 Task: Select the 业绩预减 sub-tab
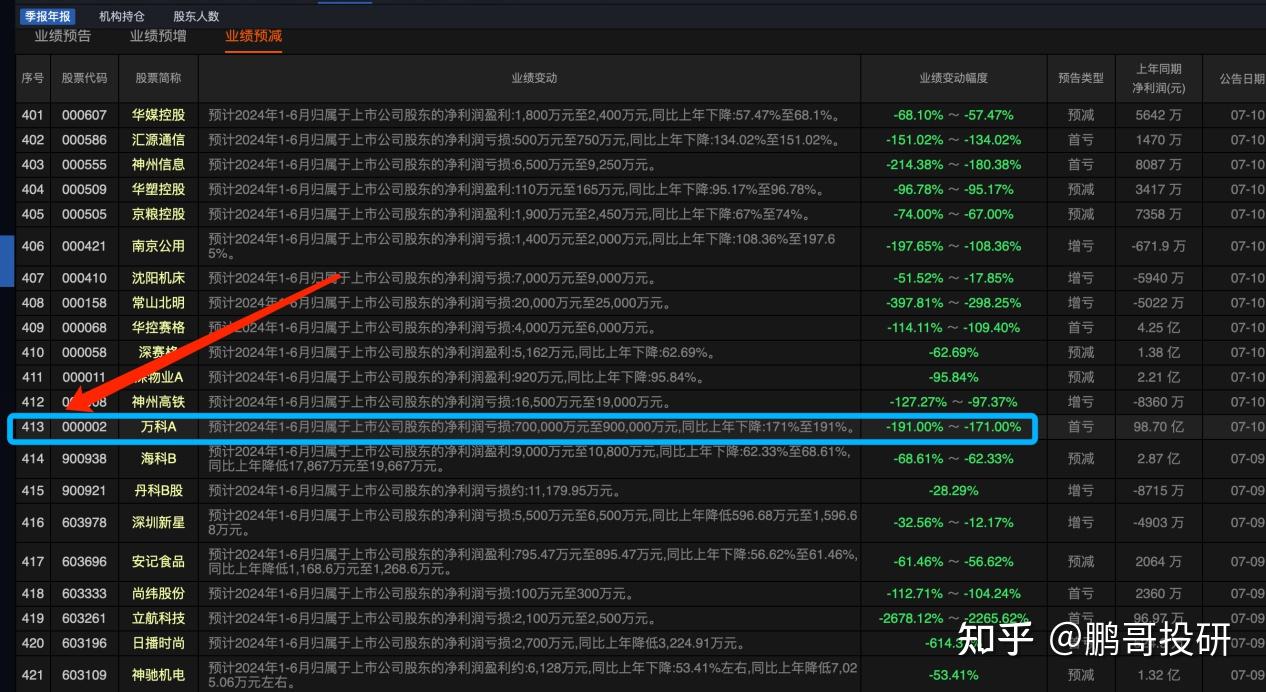point(254,36)
